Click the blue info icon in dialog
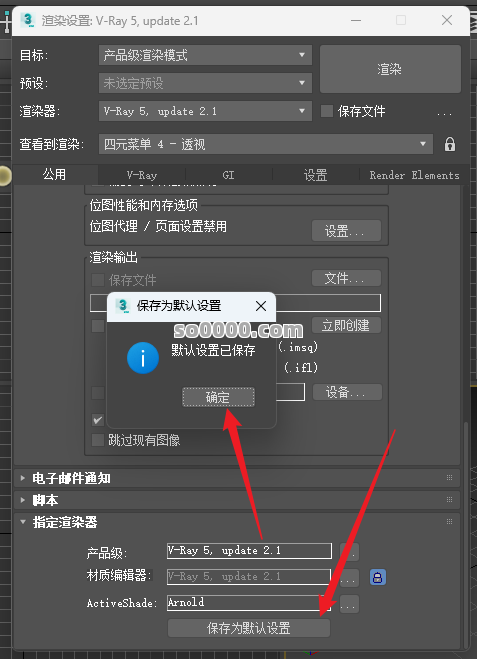This screenshot has width=477, height=659. 143,358
